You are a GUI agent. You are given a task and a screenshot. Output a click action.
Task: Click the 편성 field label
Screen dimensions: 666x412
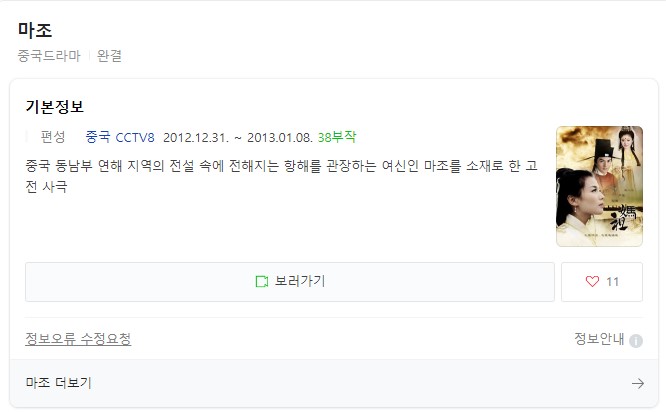coord(53,137)
